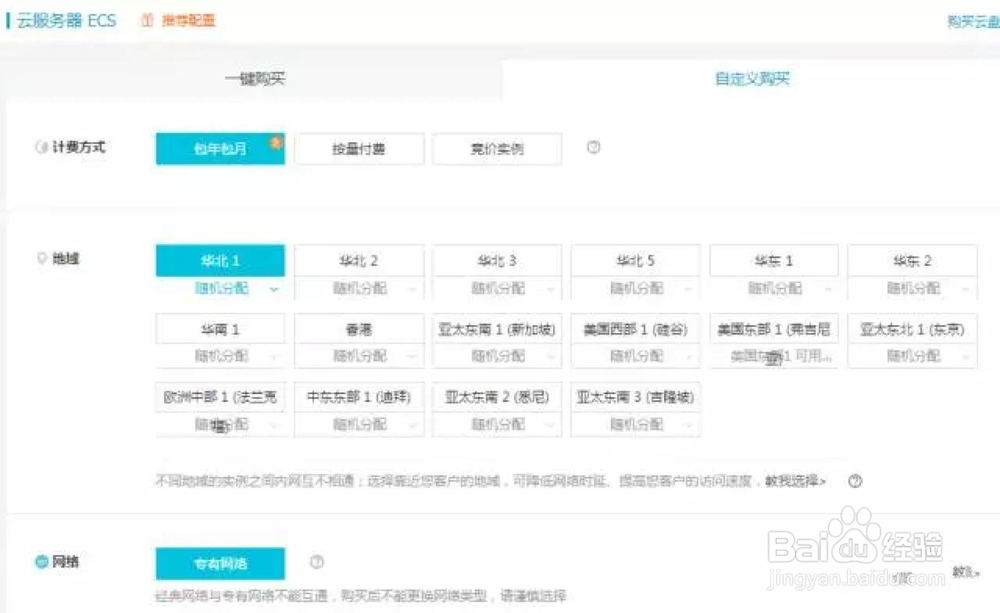Open the zone dropdown under 香港 region
The height and width of the screenshot is (613, 1000).
tap(359, 356)
